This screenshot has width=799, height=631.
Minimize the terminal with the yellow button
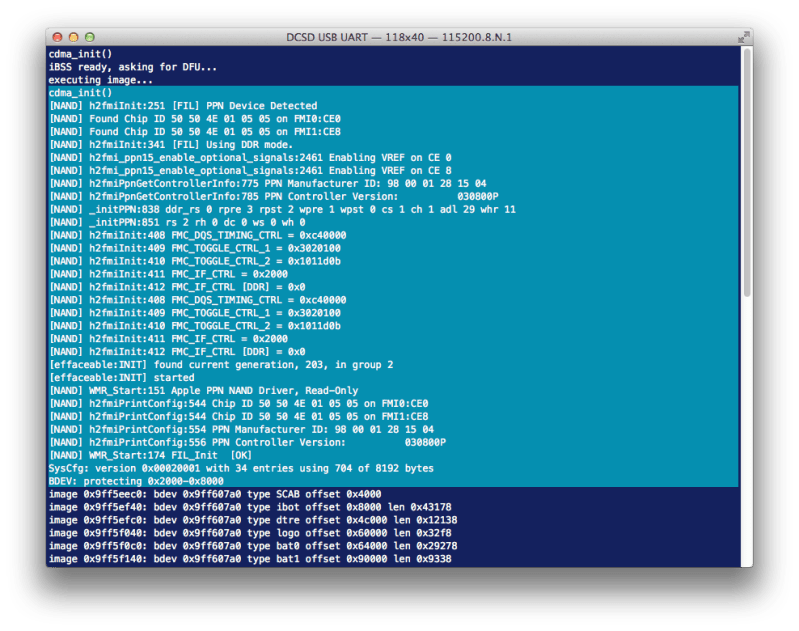[73, 37]
